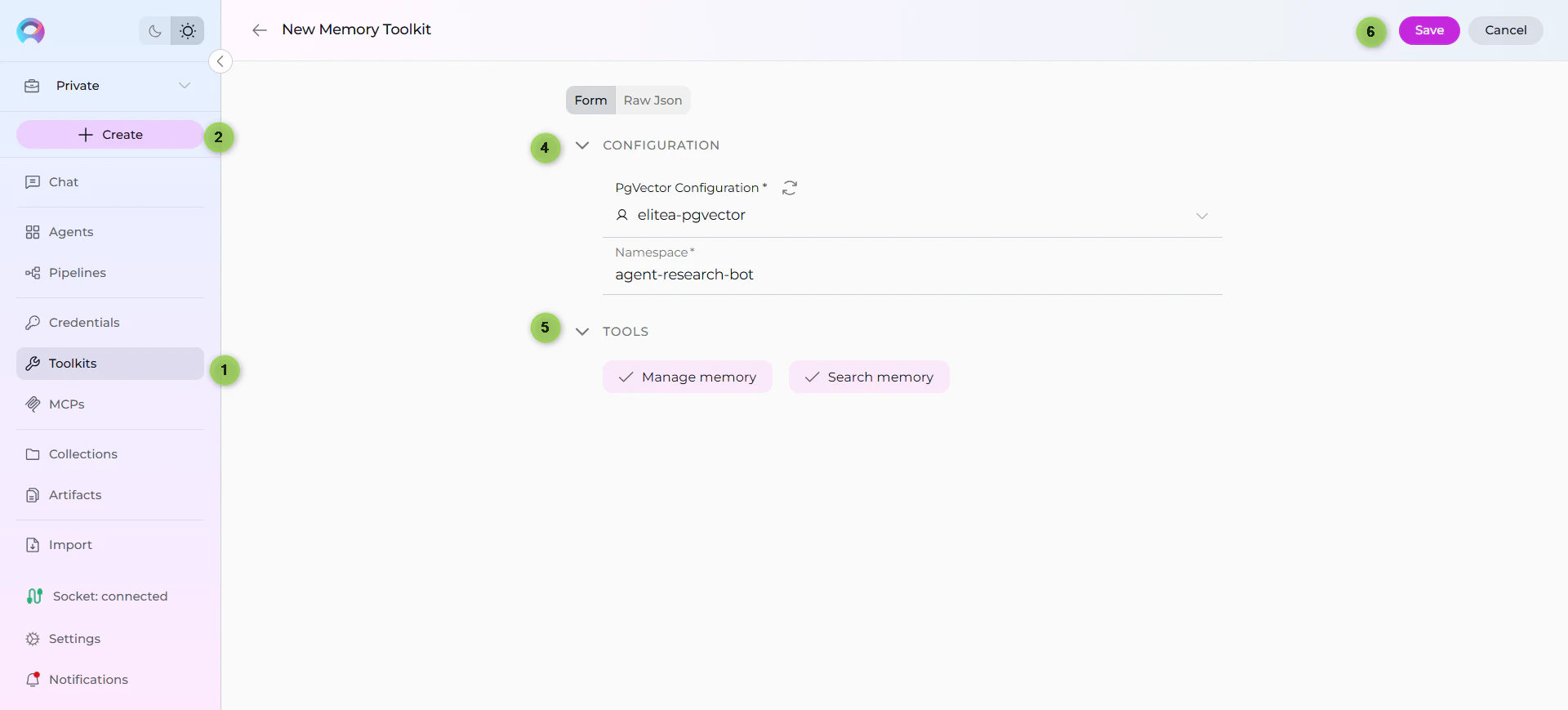Screen dimensions: 1568x710
Task: Open Collections in the sidebar
Action: pyautogui.click(x=110, y=454)
